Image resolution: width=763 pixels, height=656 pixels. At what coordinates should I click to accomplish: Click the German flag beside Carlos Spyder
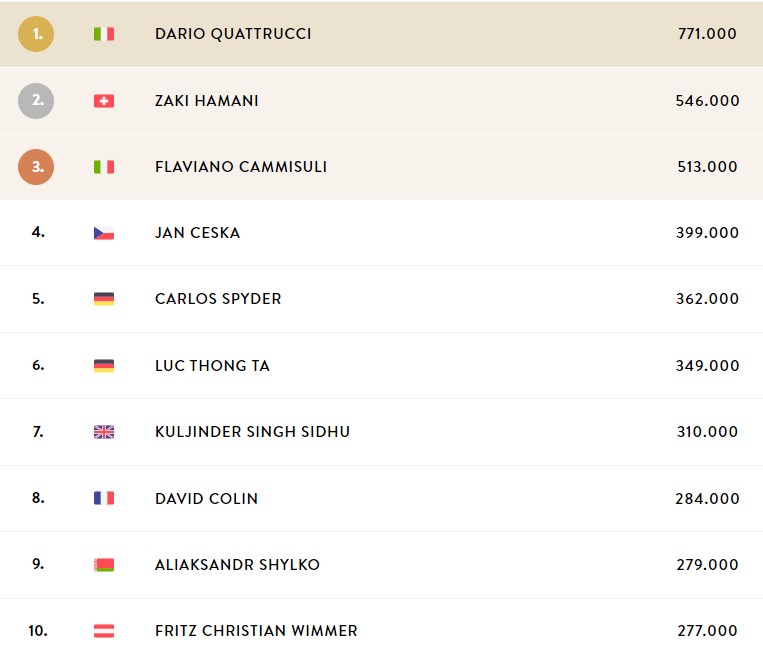coord(104,299)
